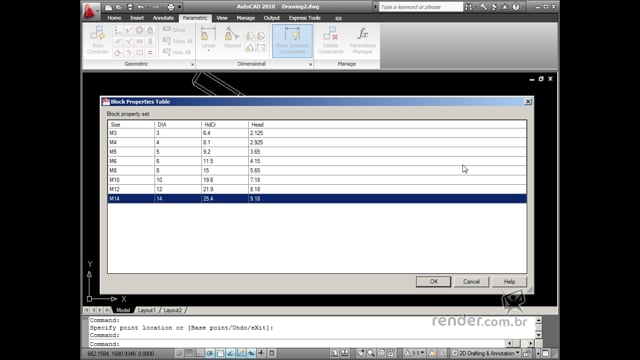Screen dimensions: 640x360
Task: Click Show geometric constraints button
Action: tap(174, 30)
